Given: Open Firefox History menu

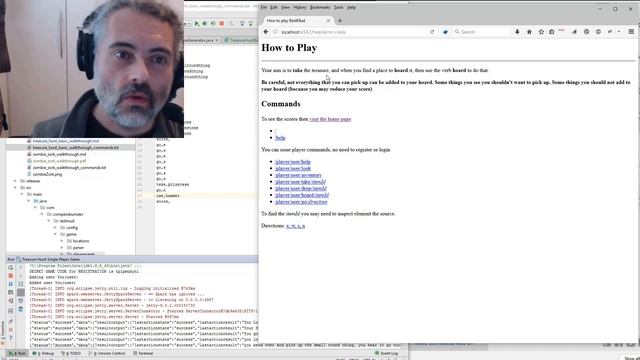Looking at the screenshot, I should click(300, 7).
